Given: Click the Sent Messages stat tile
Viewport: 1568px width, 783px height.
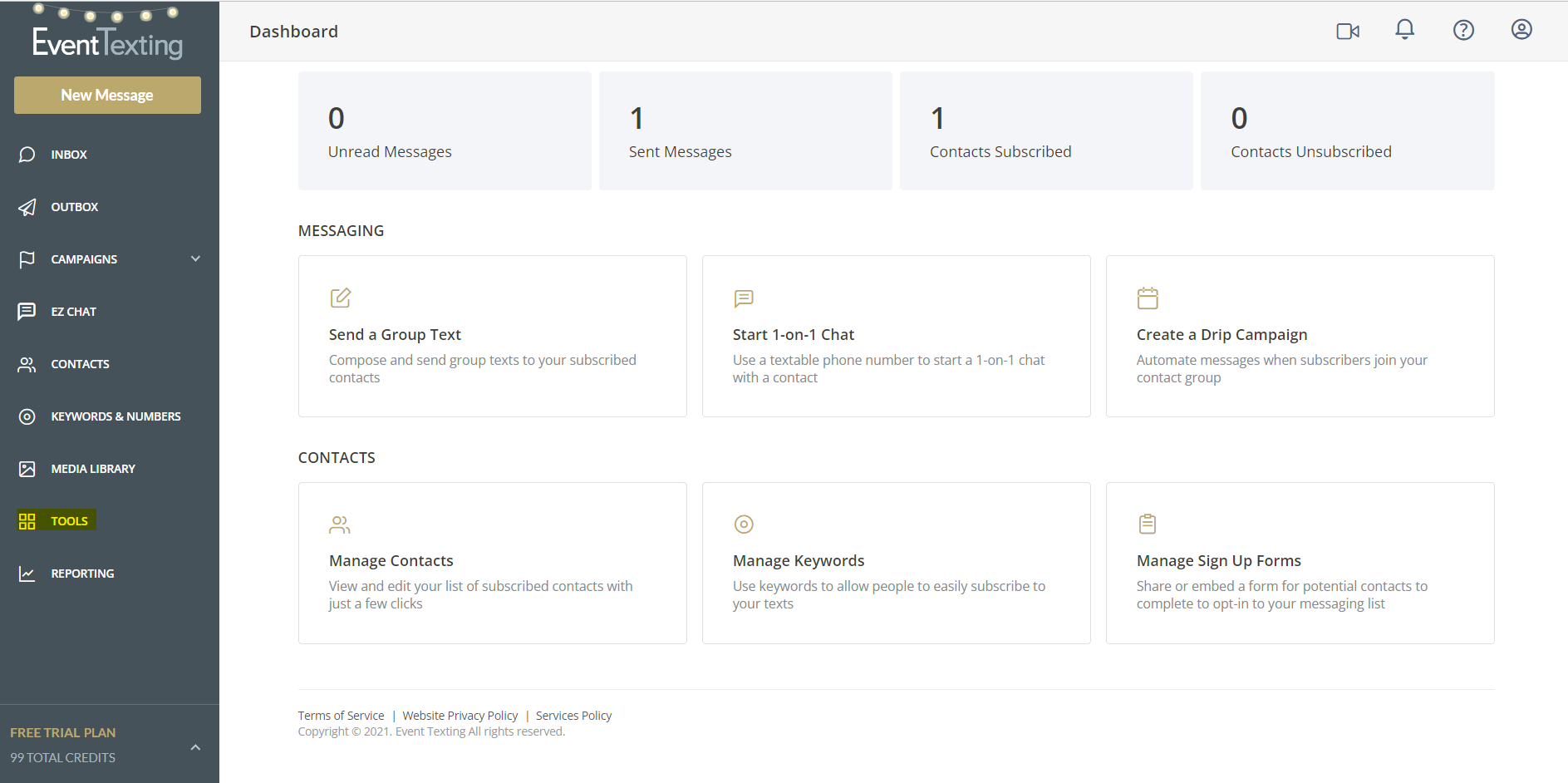Looking at the screenshot, I should [x=745, y=130].
